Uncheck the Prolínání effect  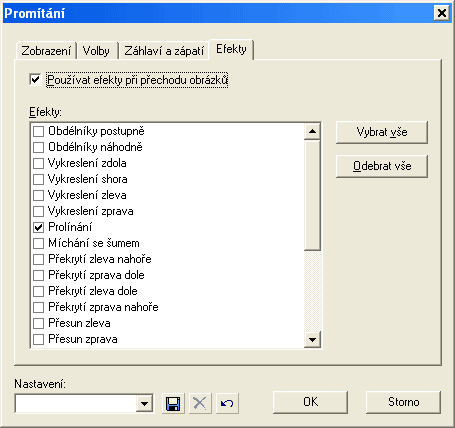coord(39,227)
